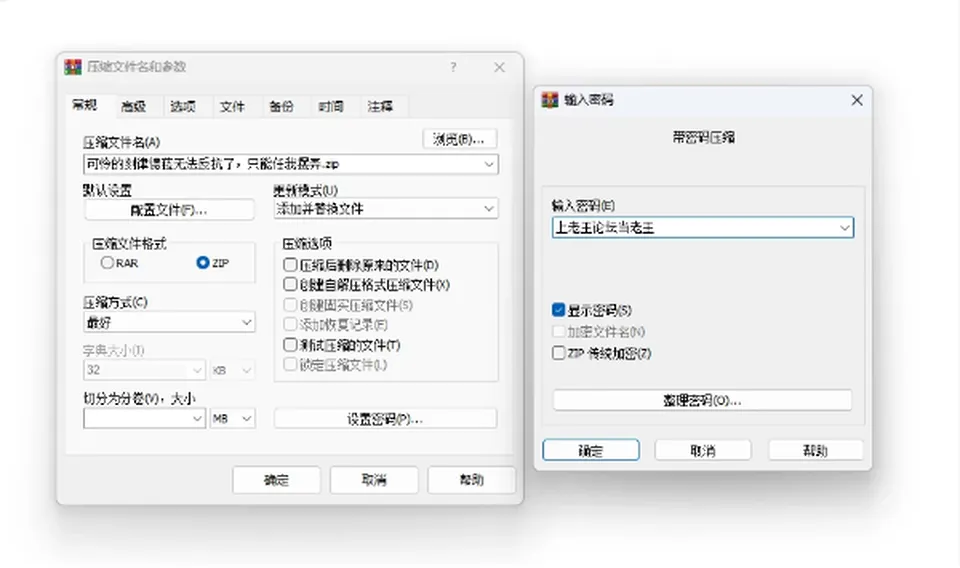Click the question mark help icon
The image size is (960, 568).
pos(453,67)
